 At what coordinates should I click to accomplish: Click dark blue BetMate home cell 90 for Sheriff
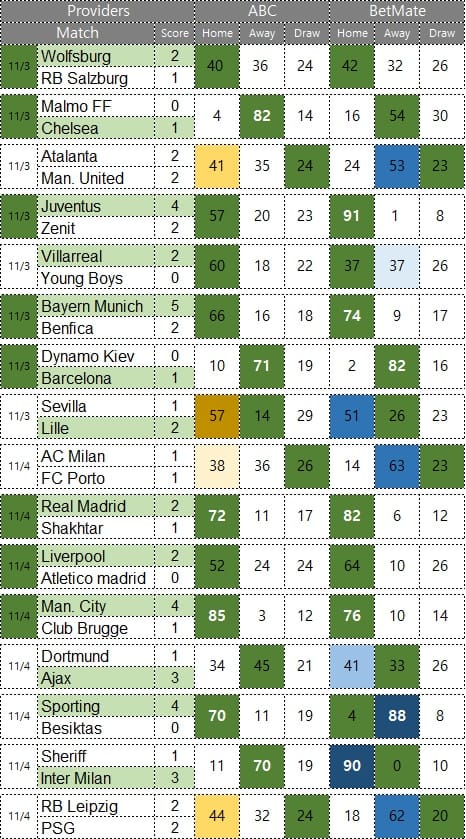tap(352, 766)
